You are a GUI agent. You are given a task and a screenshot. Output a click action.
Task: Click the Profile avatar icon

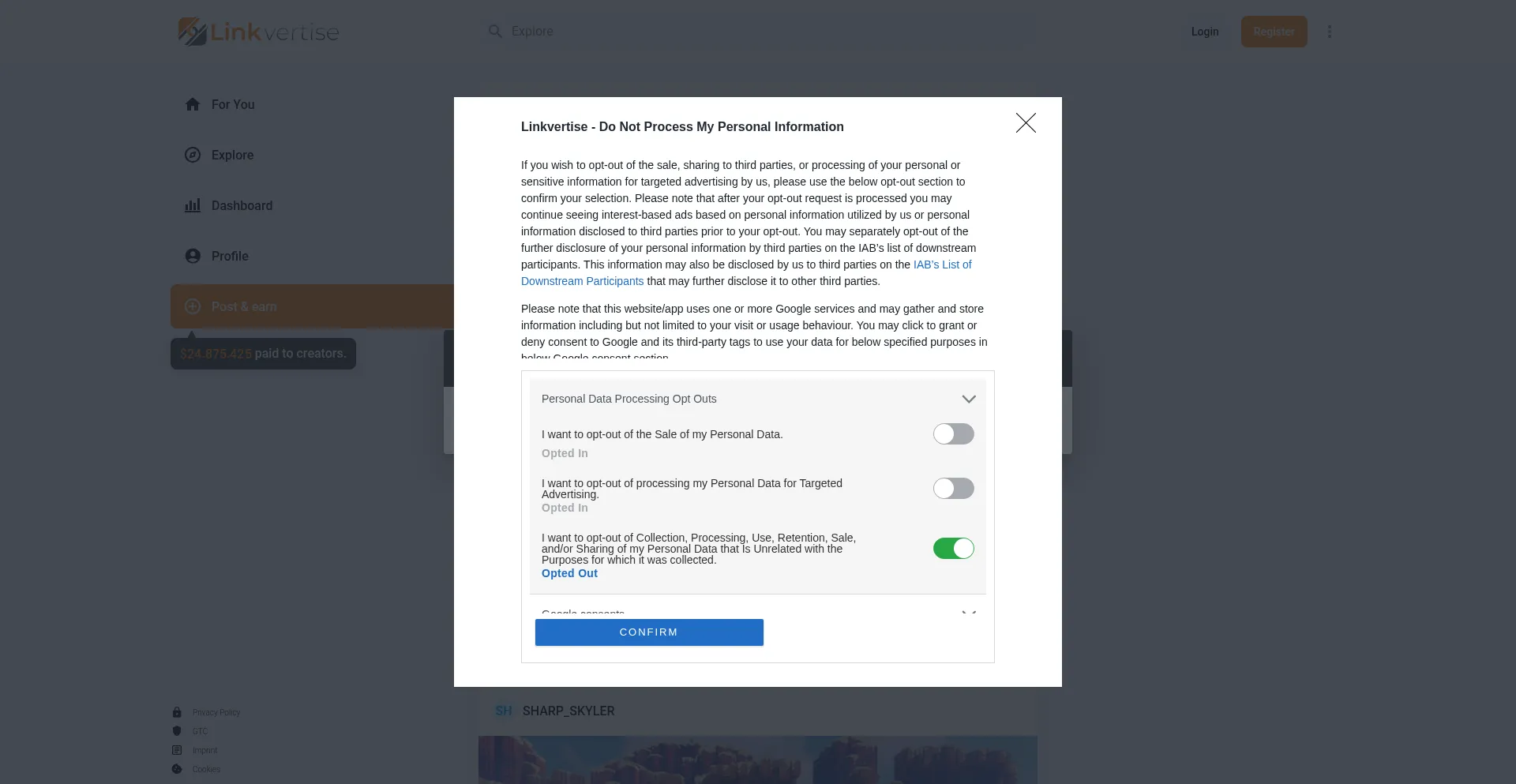point(193,256)
